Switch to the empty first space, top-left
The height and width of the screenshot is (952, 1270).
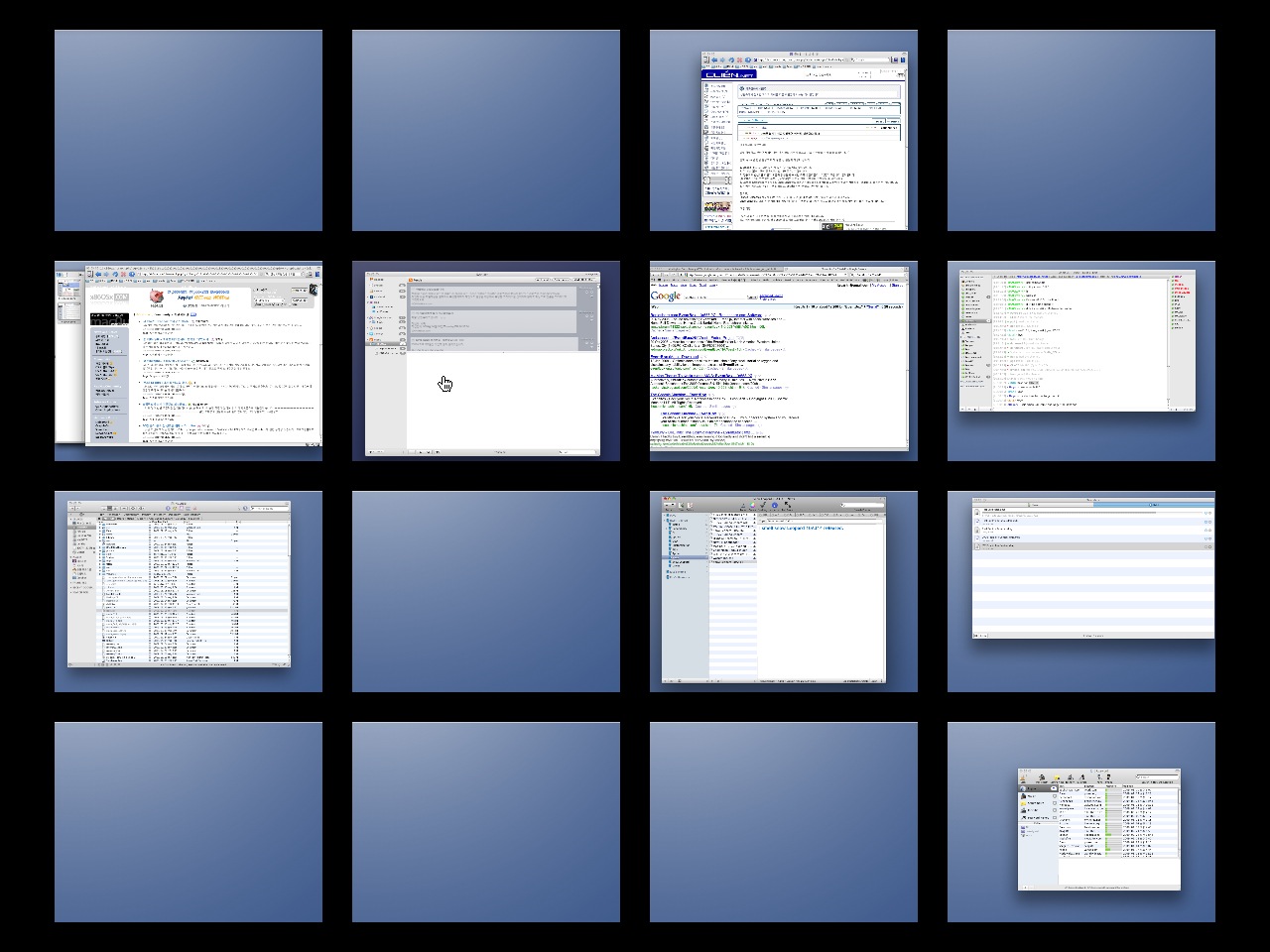(189, 130)
